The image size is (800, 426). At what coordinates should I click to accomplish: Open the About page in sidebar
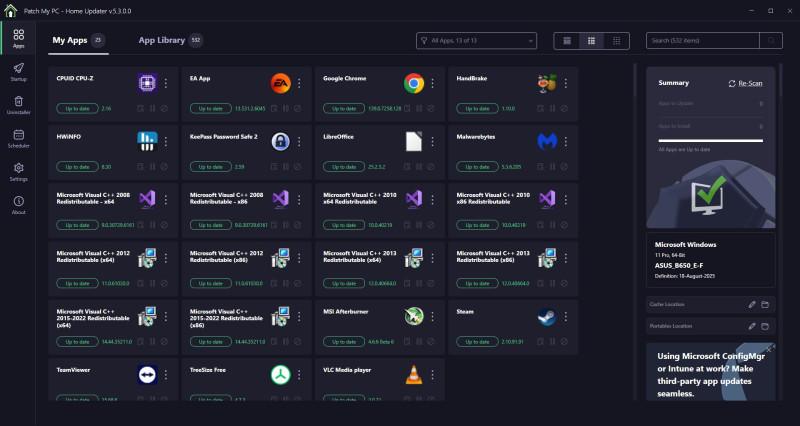tap(18, 205)
